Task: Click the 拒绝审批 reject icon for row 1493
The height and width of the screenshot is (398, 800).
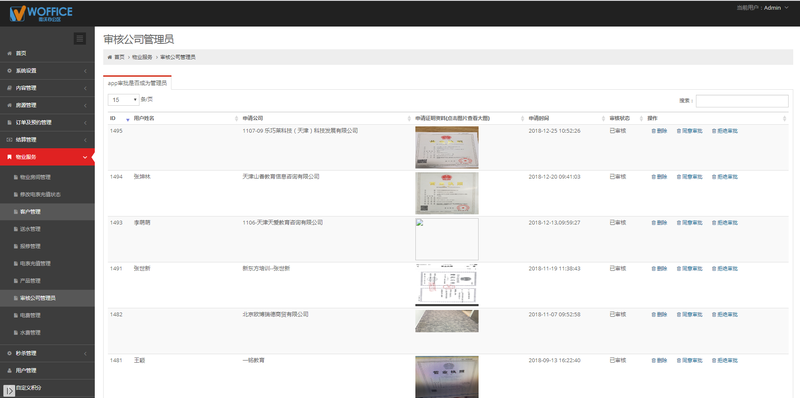Action: tap(714, 223)
